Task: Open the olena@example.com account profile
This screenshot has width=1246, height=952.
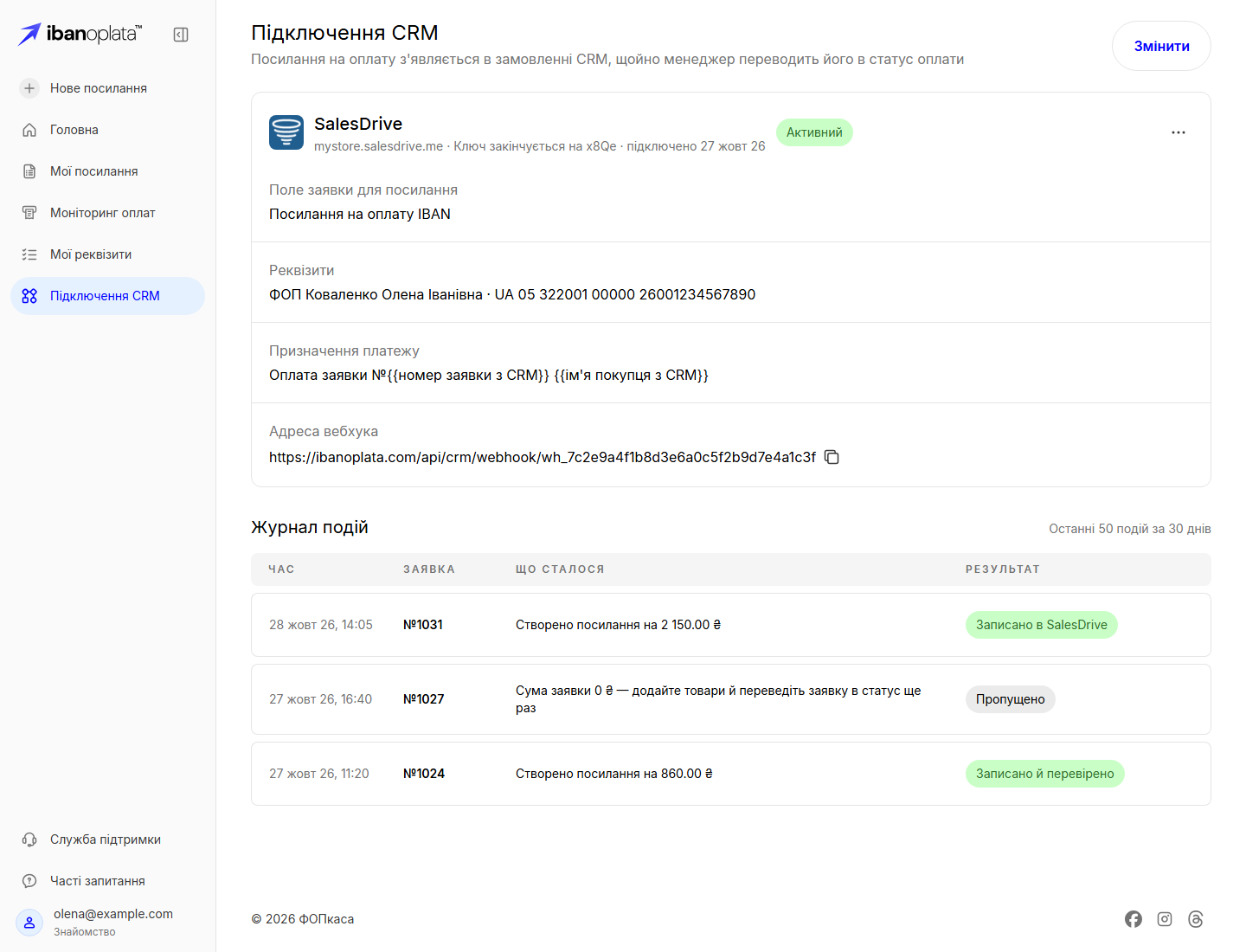Action: 107,923
